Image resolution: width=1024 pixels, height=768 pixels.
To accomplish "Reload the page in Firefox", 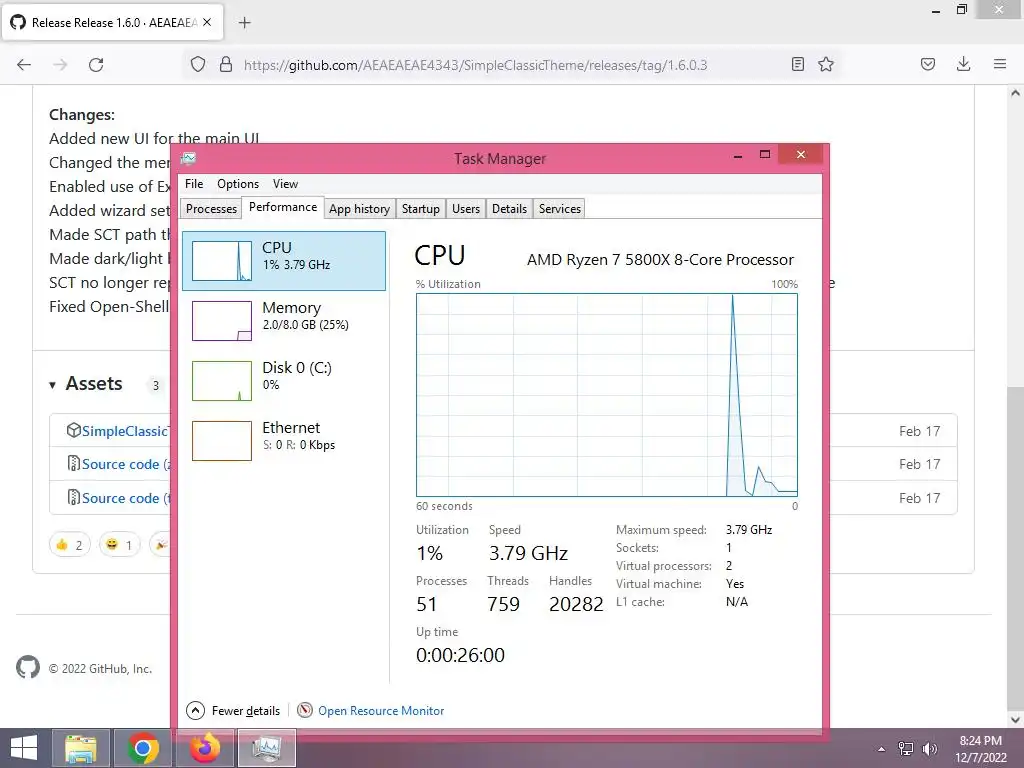I will [x=96, y=65].
